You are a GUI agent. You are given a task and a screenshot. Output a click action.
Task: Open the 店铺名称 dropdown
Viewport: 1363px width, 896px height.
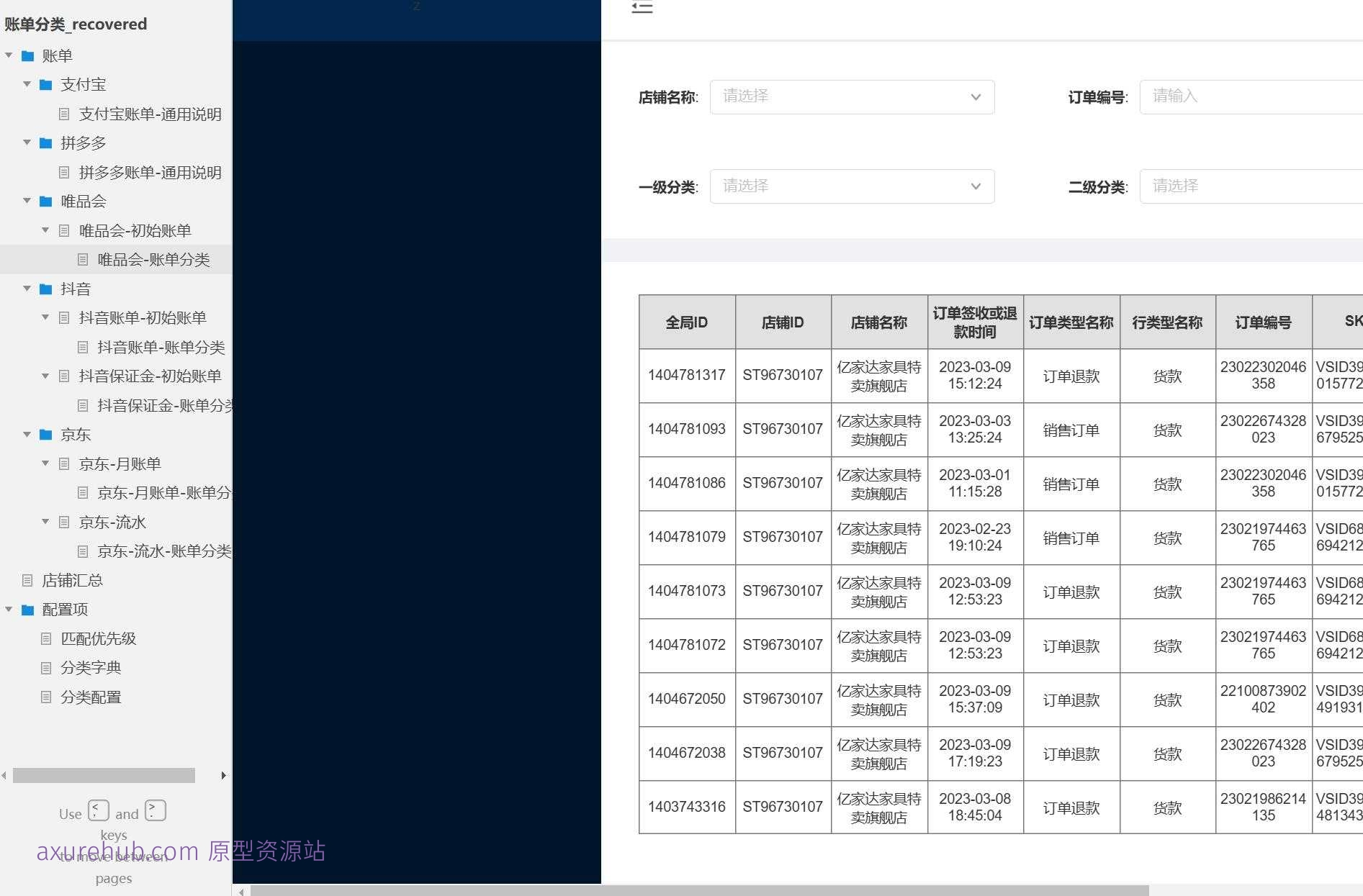(x=852, y=96)
